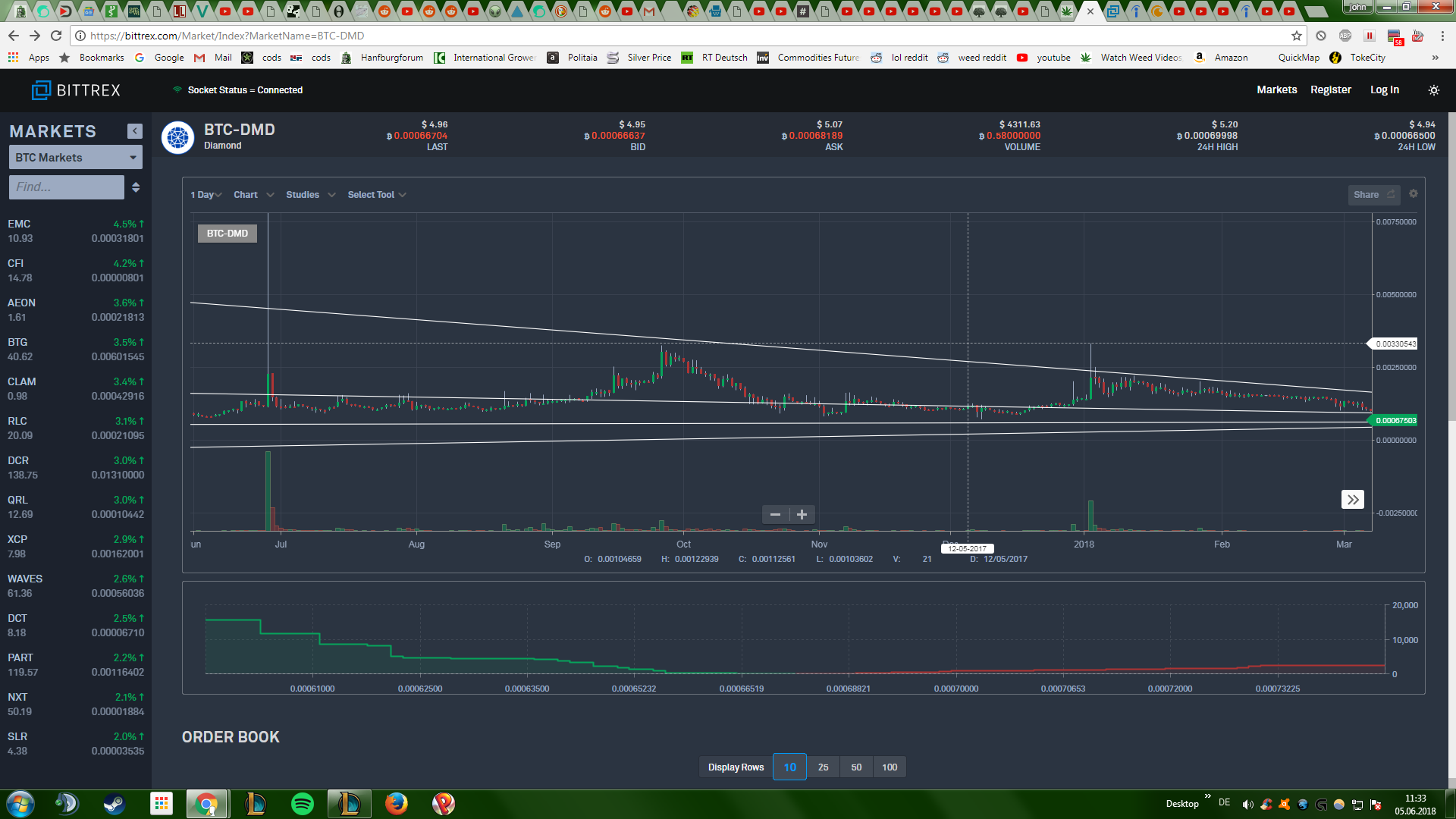Image resolution: width=1456 pixels, height=819 pixels.
Task: Collapse the Markets sidebar panel
Action: coord(135,131)
